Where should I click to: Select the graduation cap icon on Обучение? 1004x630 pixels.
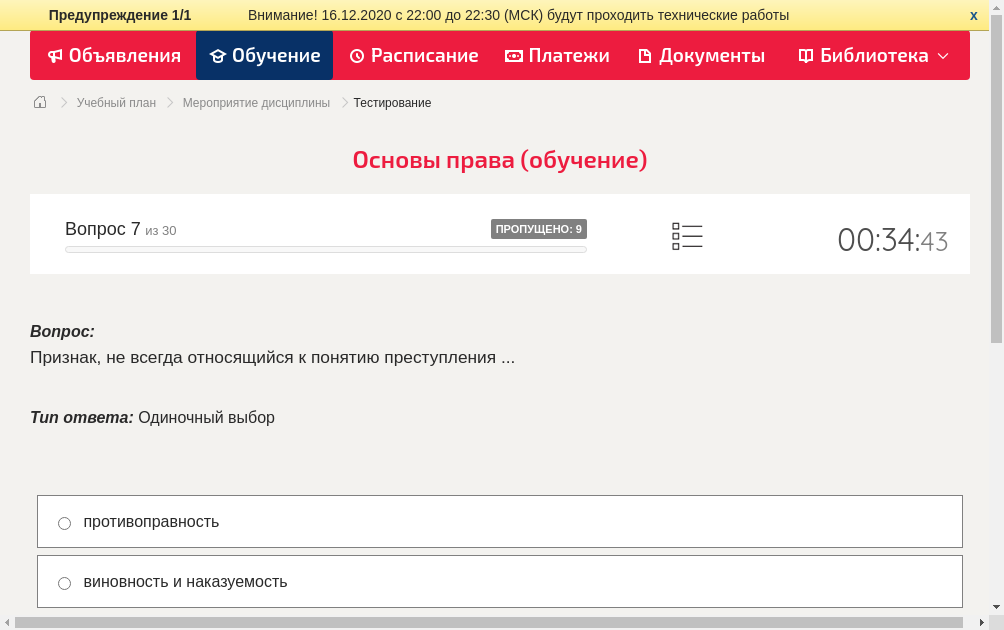pyautogui.click(x=219, y=56)
